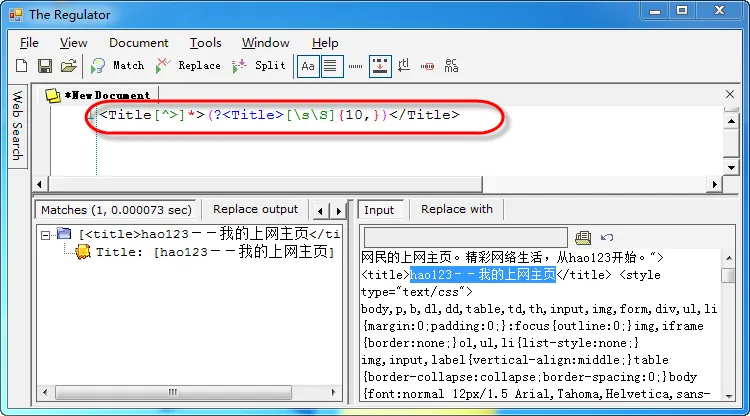The image size is (750, 416).
Task: Open the File menu
Action: 29,43
